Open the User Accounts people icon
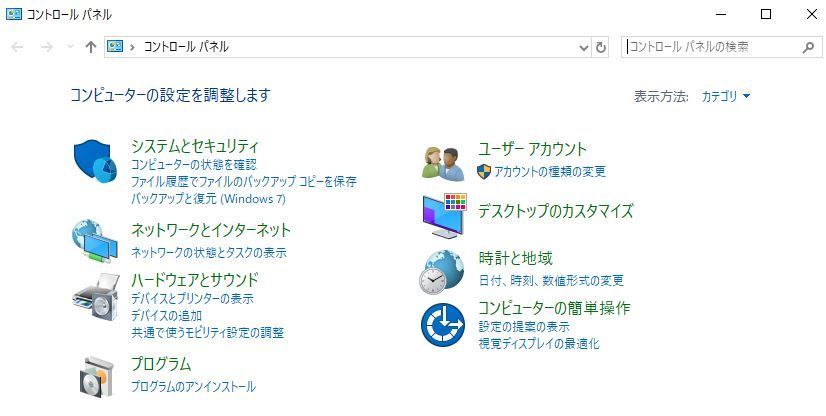Image resolution: width=826 pixels, height=416 pixels. [443, 164]
